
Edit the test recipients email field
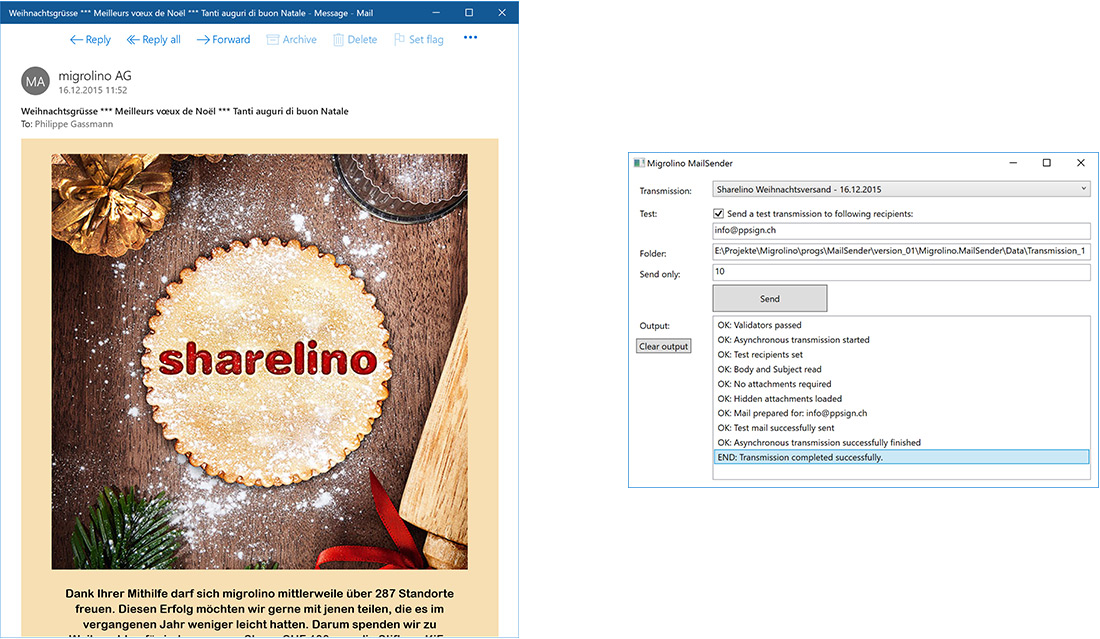tap(901, 230)
